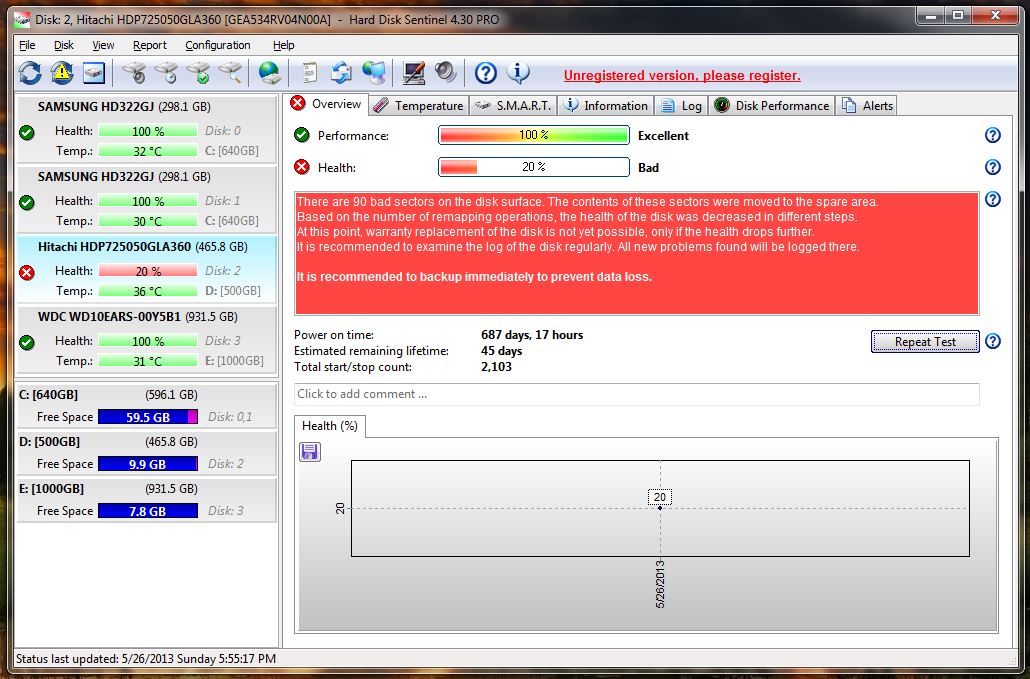Click the 20 % Health bar in Overview
The width and height of the screenshot is (1030, 679).
(533, 167)
